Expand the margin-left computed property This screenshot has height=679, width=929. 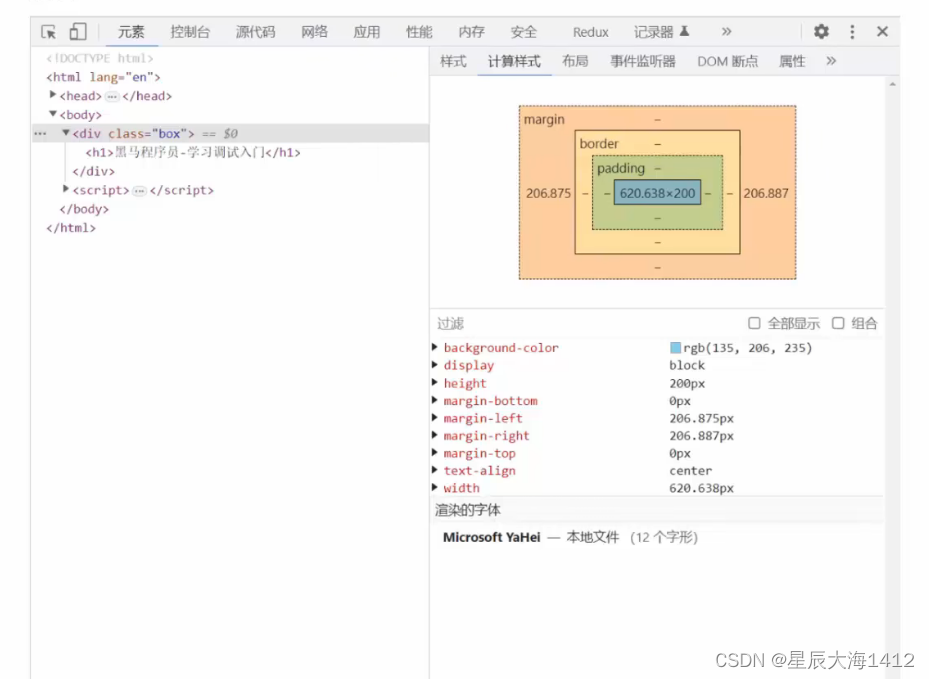(x=435, y=418)
